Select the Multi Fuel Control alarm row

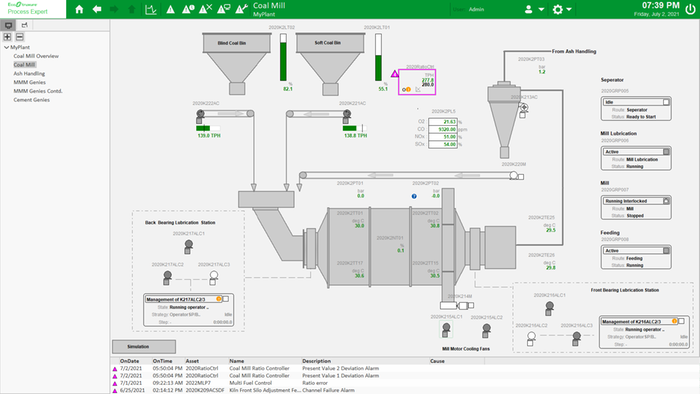point(405,383)
